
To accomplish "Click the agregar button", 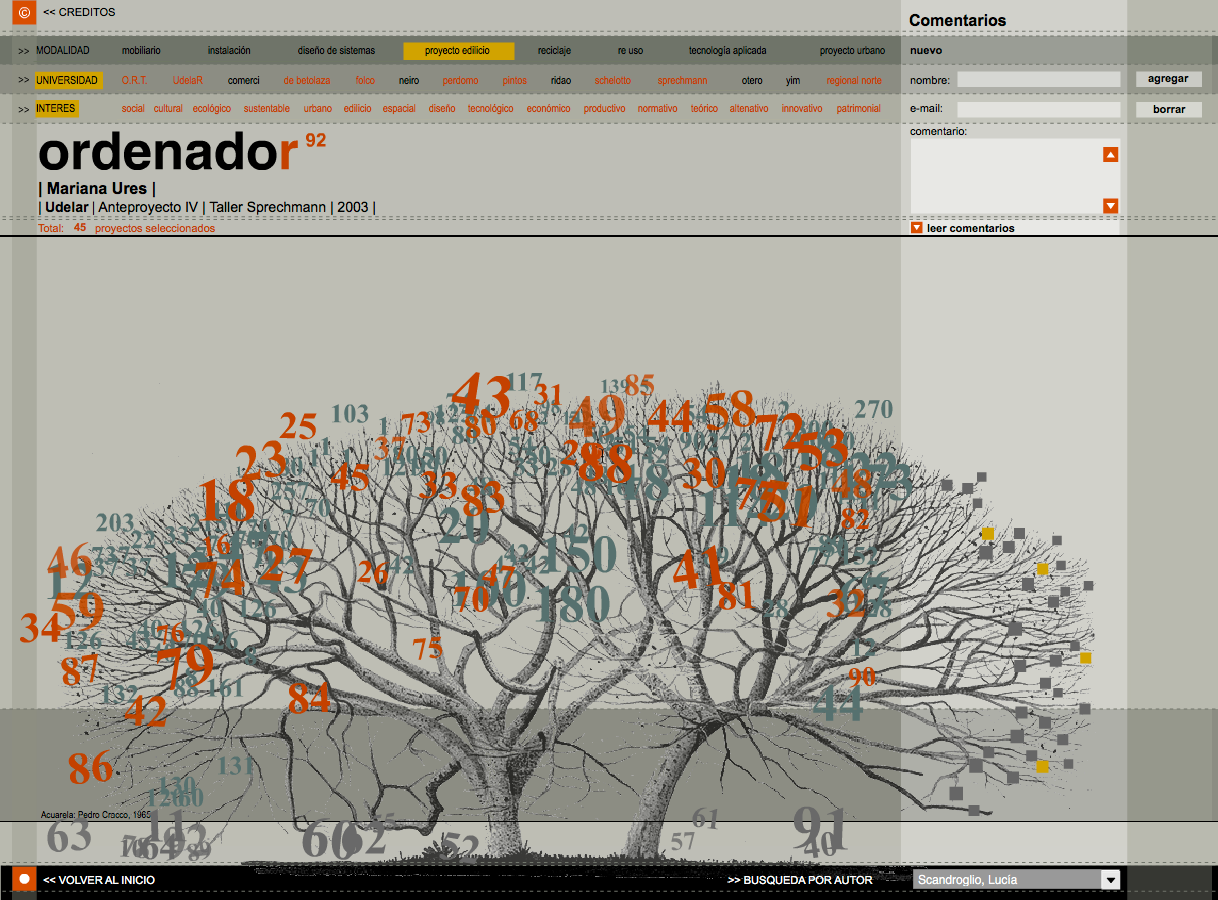I will pyautogui.click(x=1168, y=79).
